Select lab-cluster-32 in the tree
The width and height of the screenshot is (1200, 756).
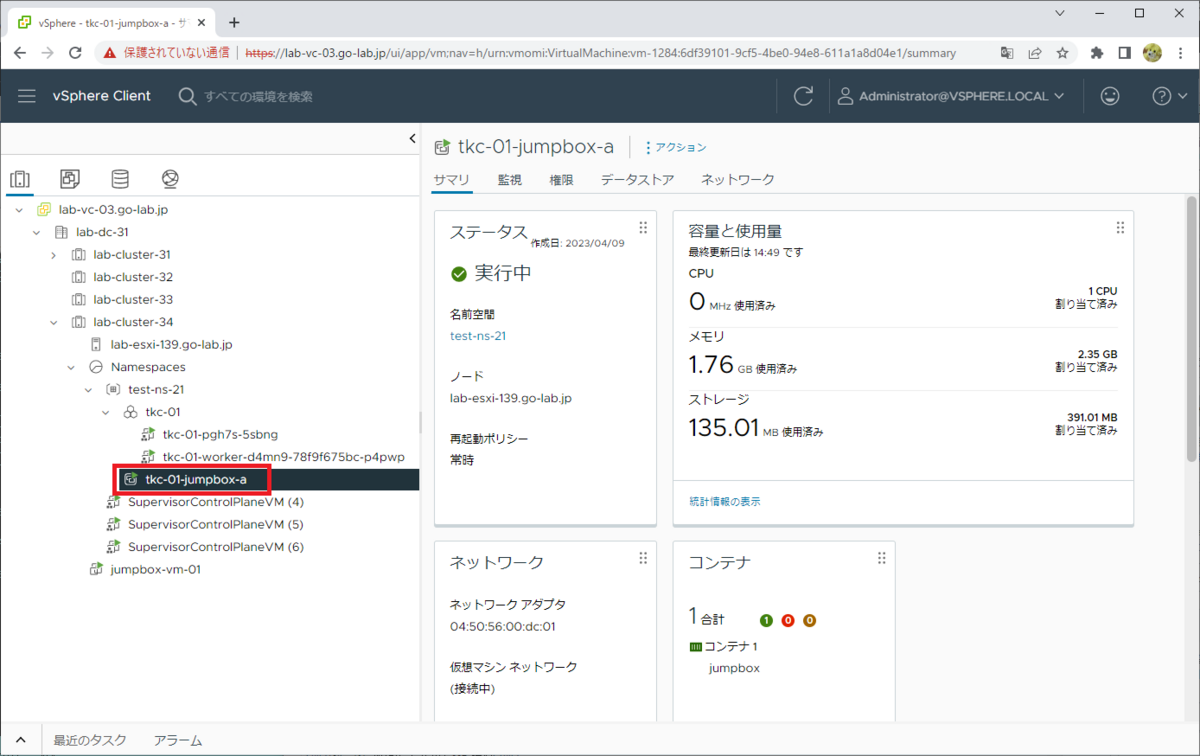[x=133, y=277]
